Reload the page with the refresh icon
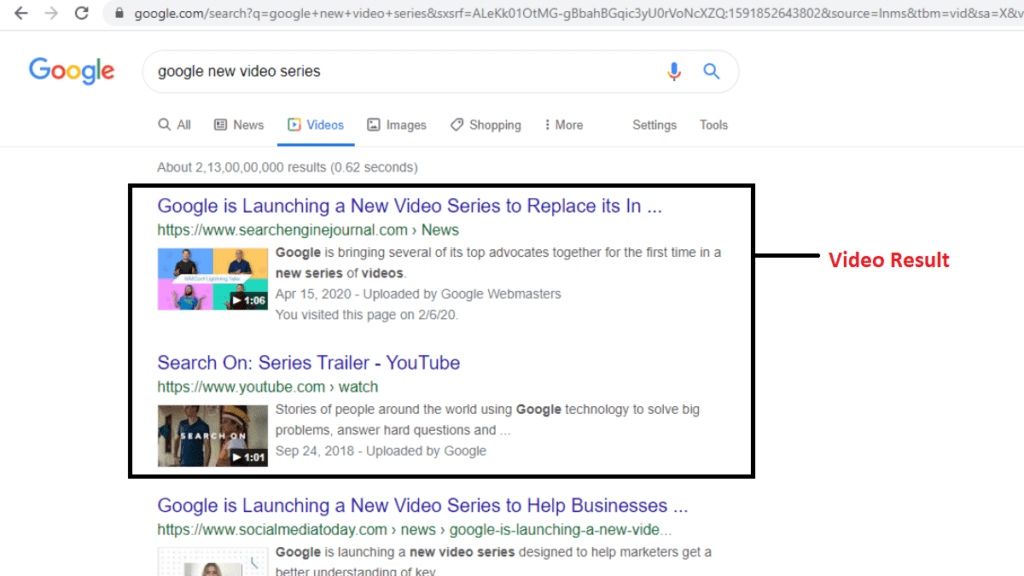 [82, 13]
